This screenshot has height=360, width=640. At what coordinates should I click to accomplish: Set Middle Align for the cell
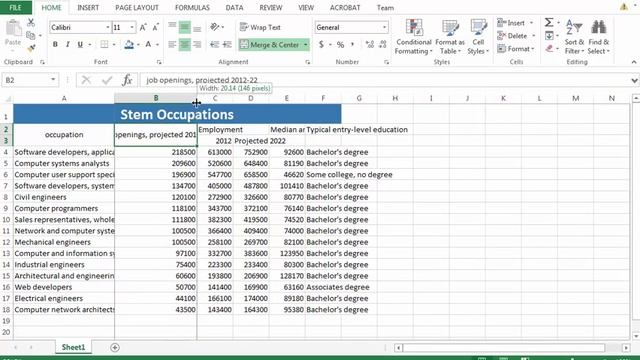tap(184, 27)
